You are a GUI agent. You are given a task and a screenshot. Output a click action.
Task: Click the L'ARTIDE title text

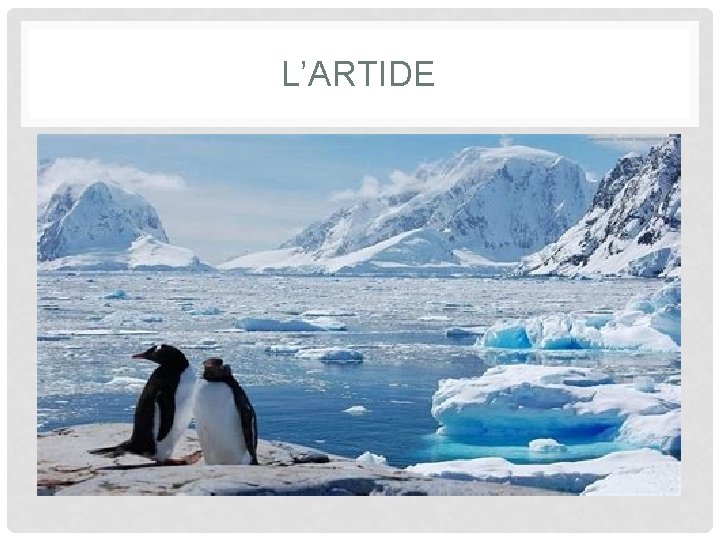pos(358,73)
